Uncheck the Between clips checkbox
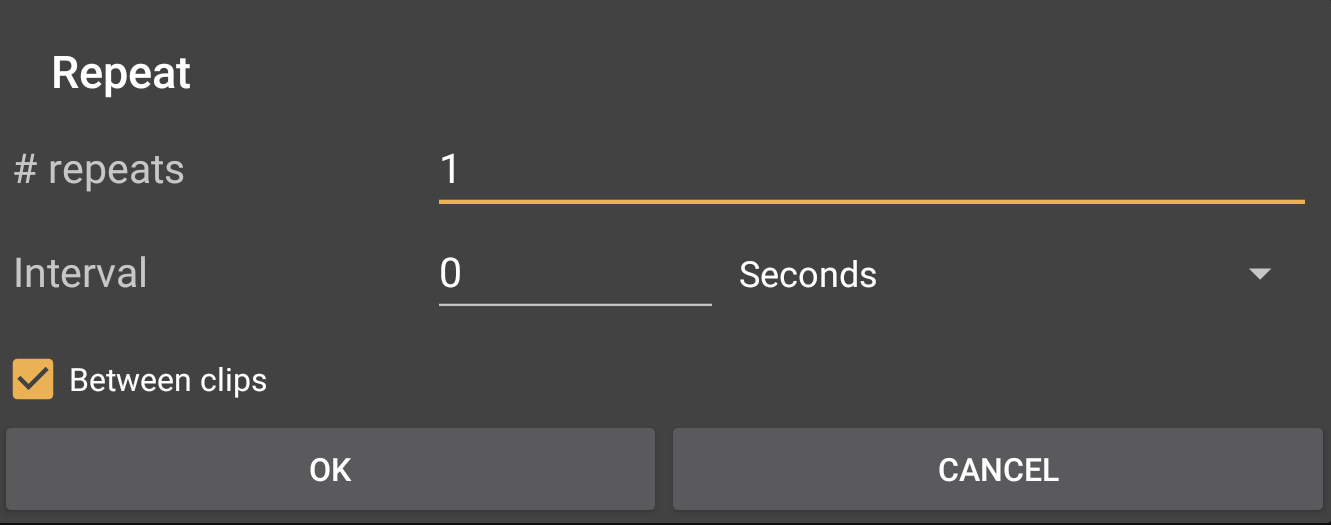Viewport: 1331px width, 525px height. coord(33,380)
